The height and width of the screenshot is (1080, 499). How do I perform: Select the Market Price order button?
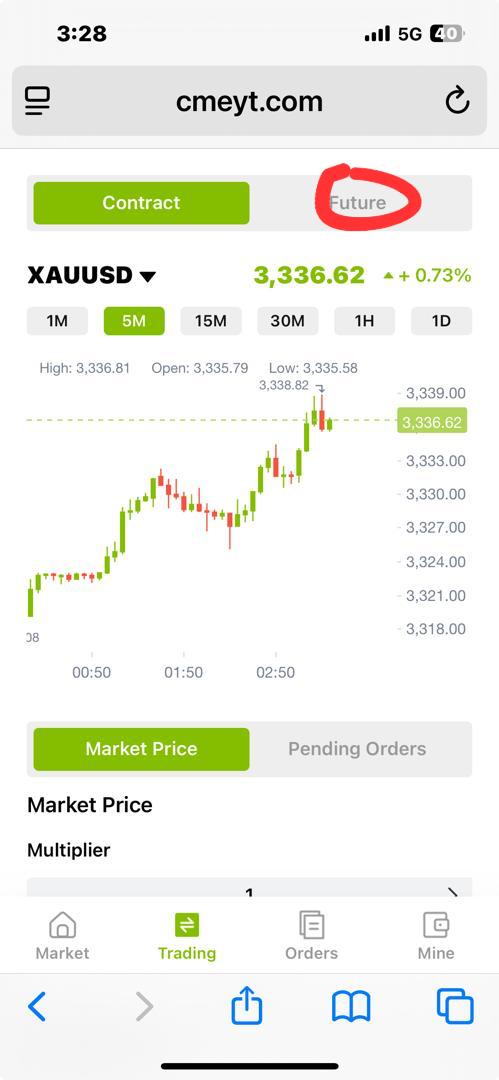[x=141, y=749]
